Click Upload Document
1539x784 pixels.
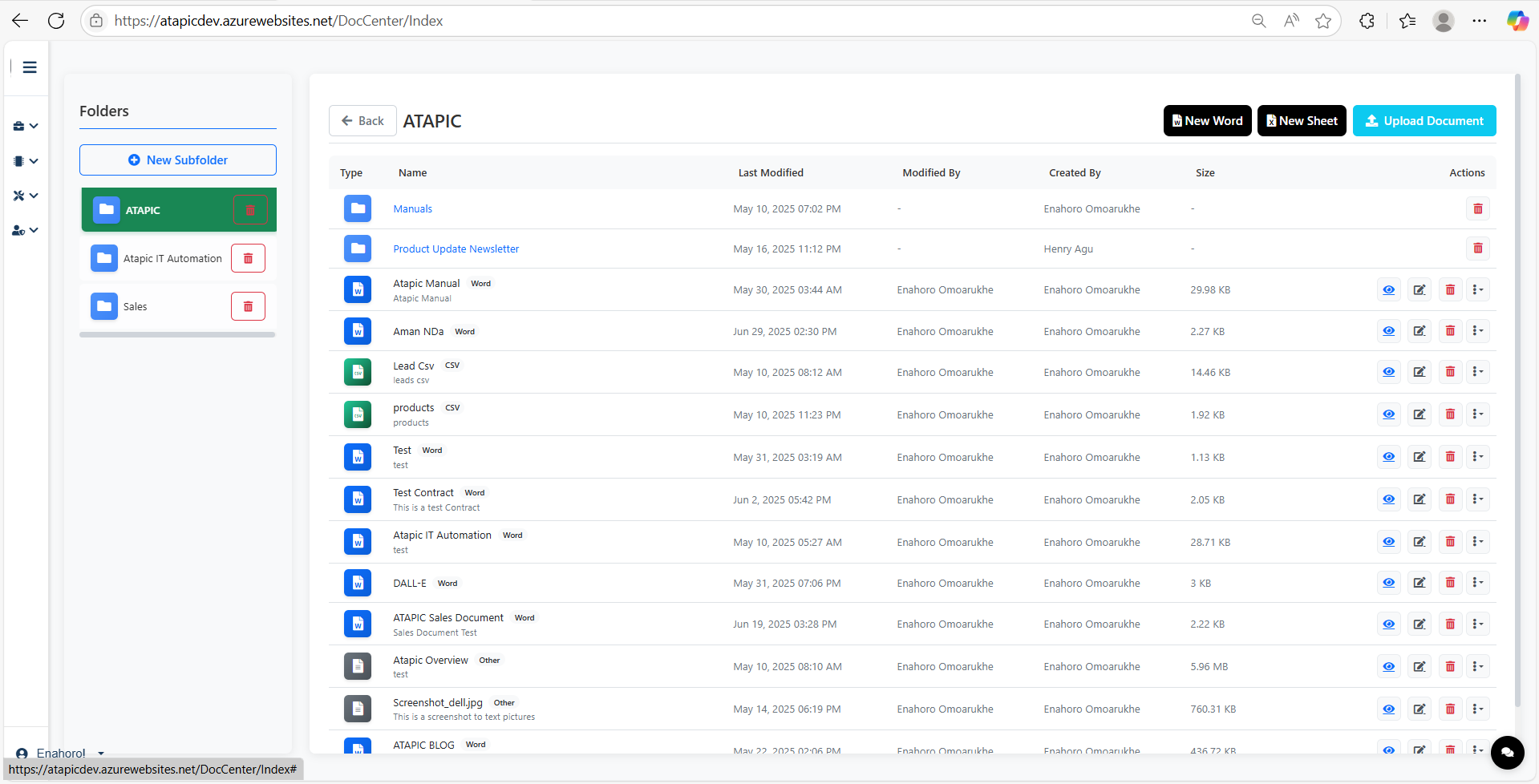pos(1424,121)
